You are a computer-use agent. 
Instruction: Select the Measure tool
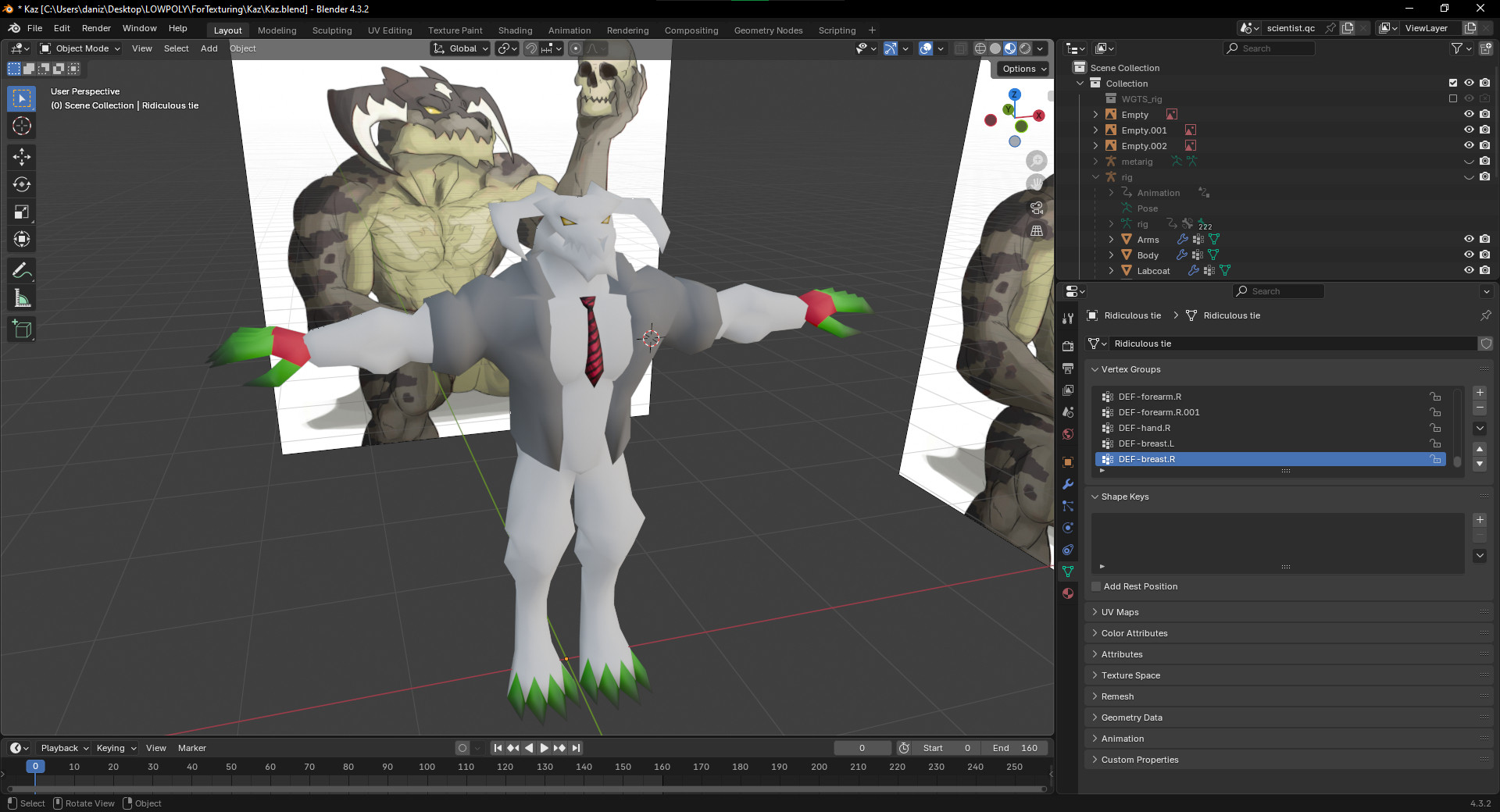click(22, 297)
